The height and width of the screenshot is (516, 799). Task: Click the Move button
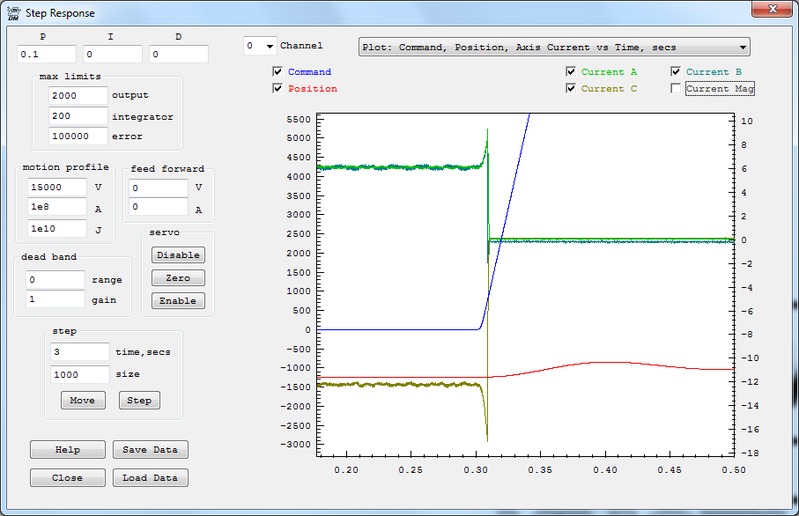click(x=84, y=401)
